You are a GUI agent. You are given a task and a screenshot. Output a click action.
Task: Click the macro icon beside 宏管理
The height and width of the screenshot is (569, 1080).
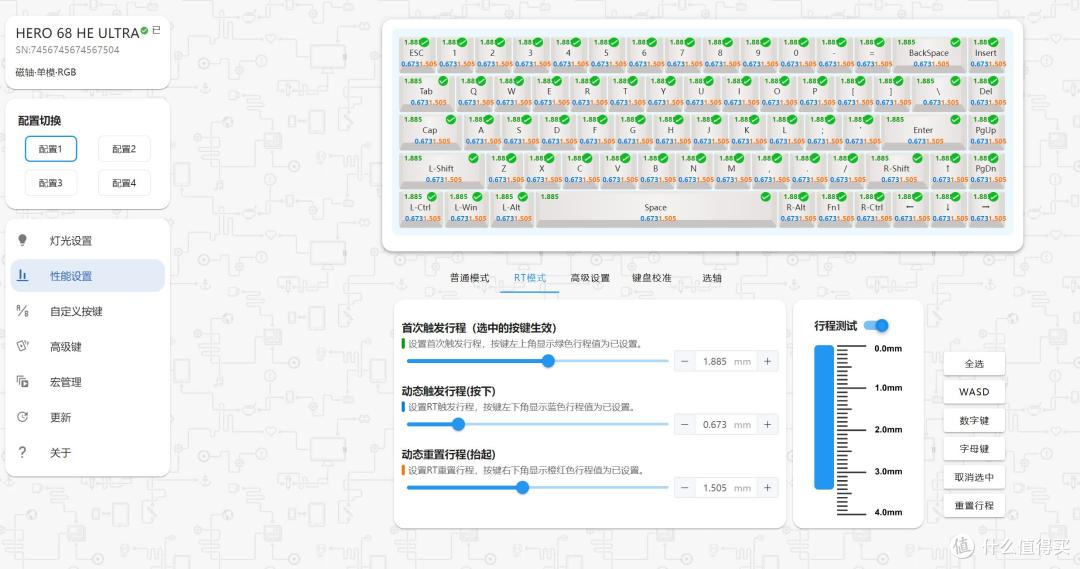[22, 382]
